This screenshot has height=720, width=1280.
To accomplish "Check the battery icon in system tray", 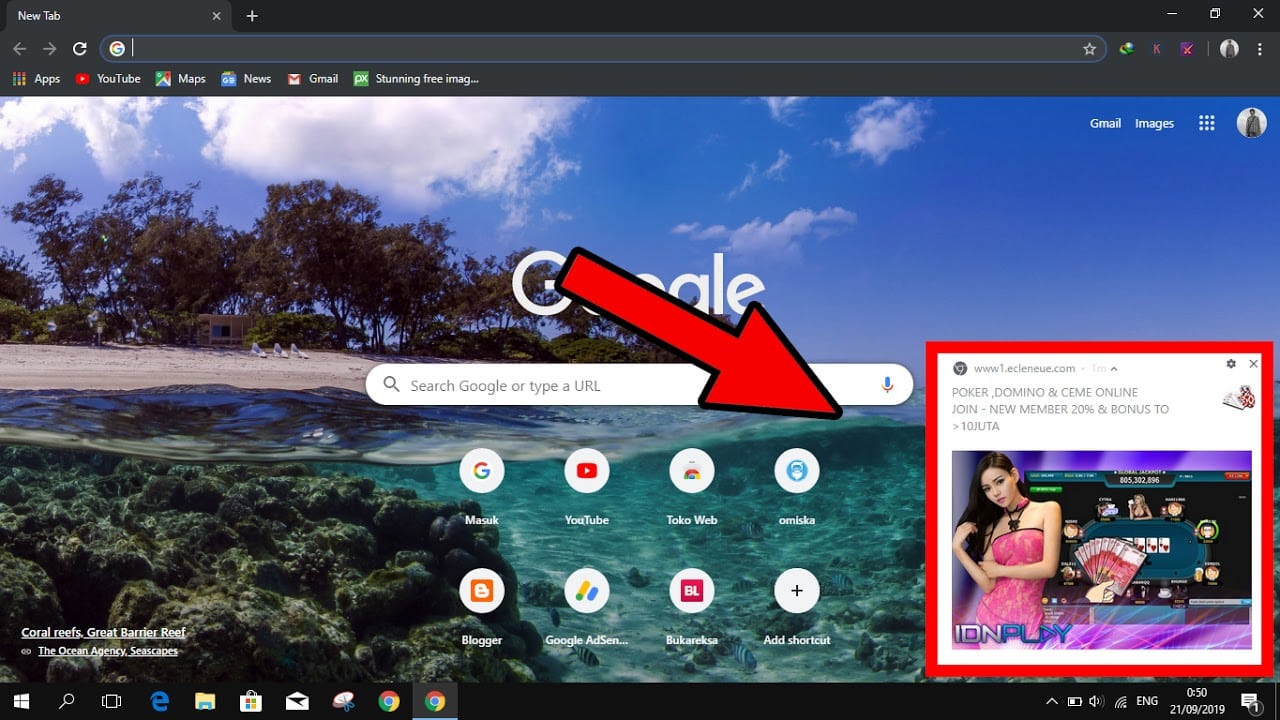I will [1074, 702].
